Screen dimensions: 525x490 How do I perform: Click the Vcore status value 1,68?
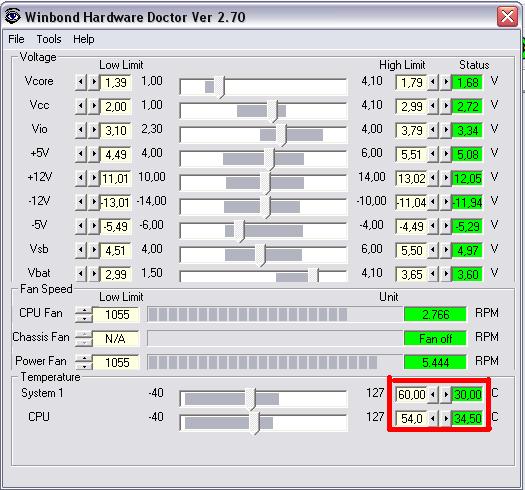point(467,82)
